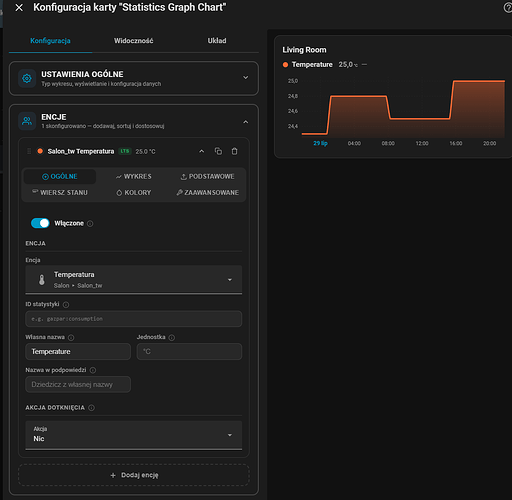Viewport: 512px width, 500px height.
Task: Collapse the Salon_tw Temperatura entity
Action: click(202, 151)
